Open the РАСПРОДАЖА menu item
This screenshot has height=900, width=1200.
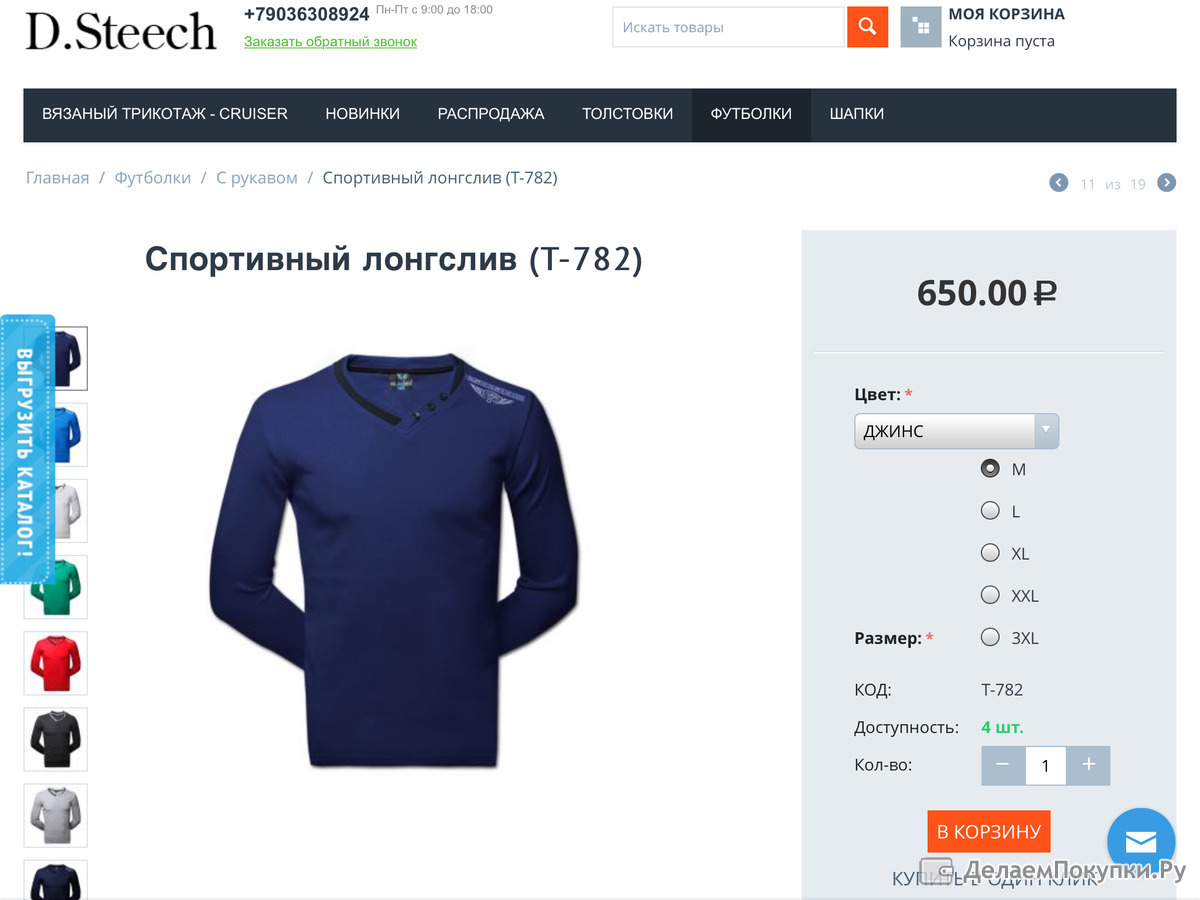click(x=491, y=114)
